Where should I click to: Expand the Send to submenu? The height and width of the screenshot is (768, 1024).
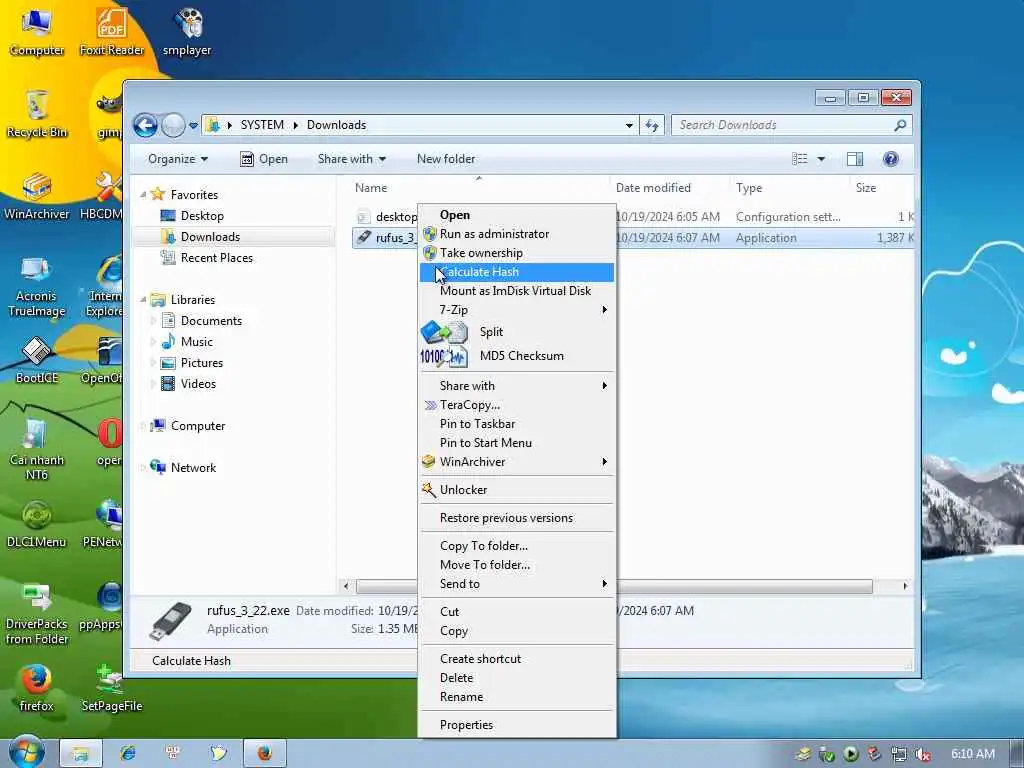pos(517,584)
